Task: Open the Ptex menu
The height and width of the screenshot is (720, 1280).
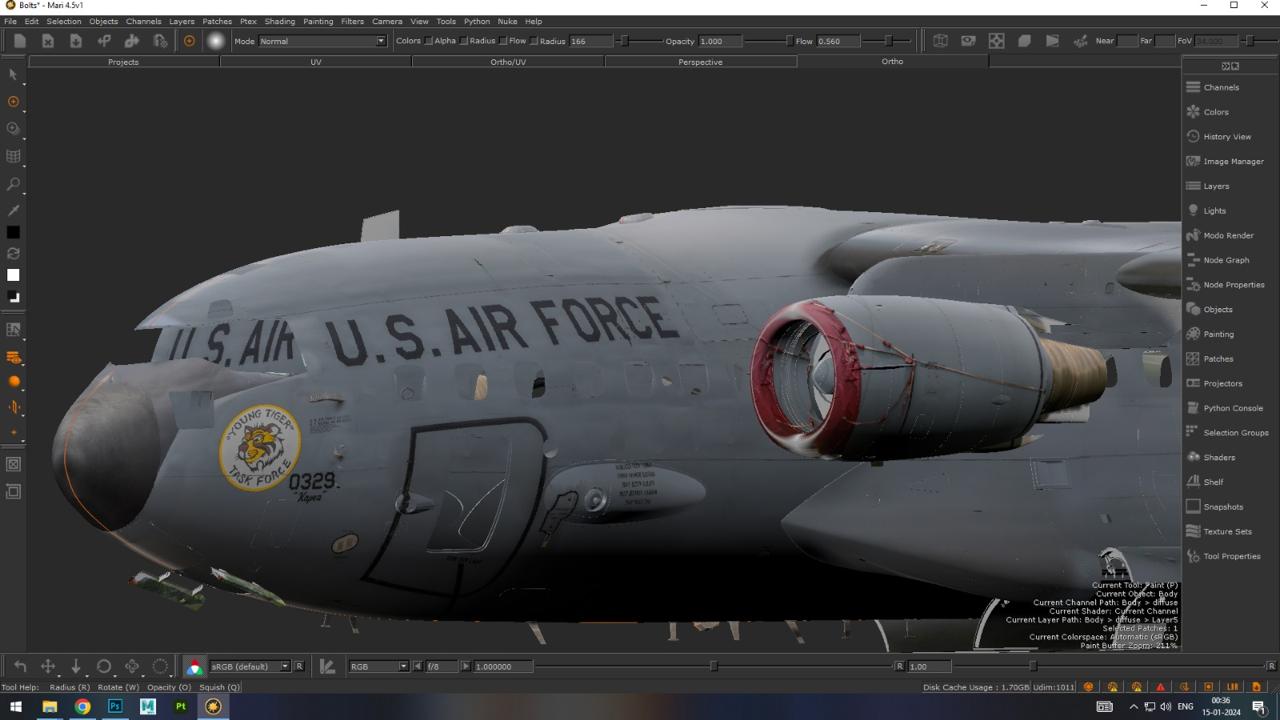Action: 247,21
